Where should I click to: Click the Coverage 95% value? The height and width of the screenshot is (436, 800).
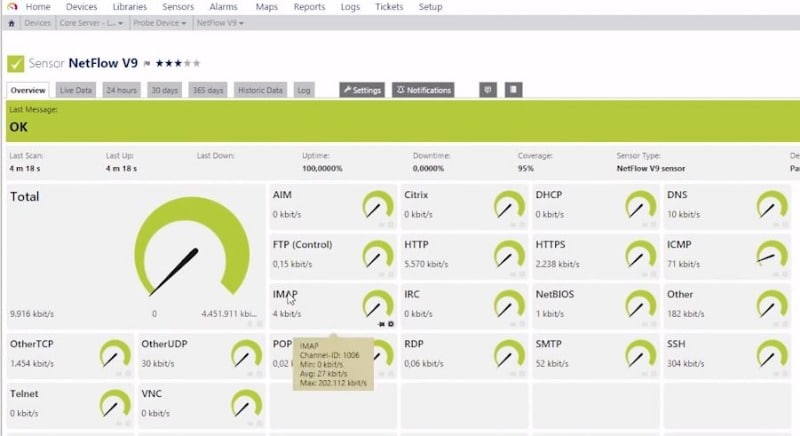point(526,169)
